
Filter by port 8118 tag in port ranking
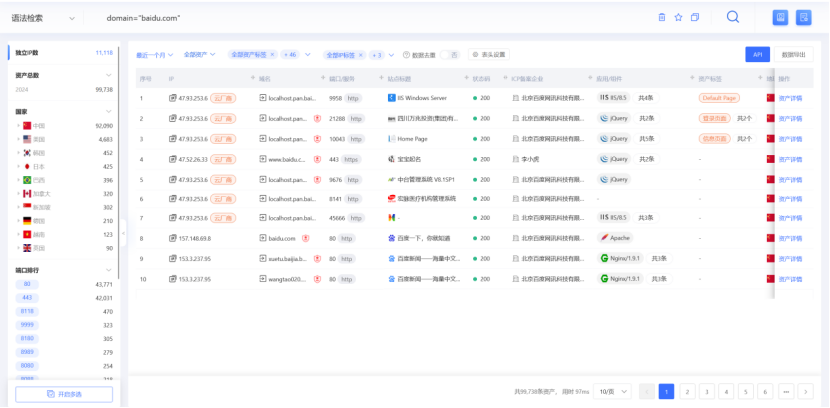point(27,311)
